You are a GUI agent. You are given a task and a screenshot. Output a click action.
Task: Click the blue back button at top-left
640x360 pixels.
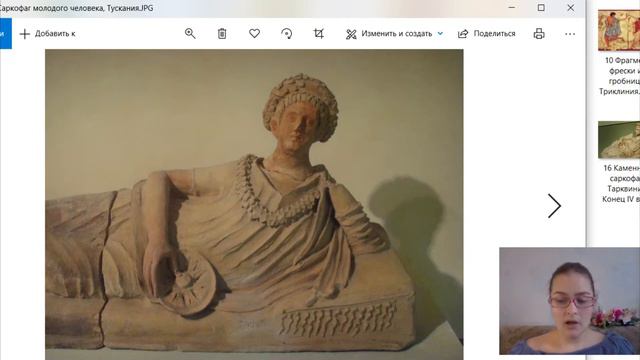point(5,33)
